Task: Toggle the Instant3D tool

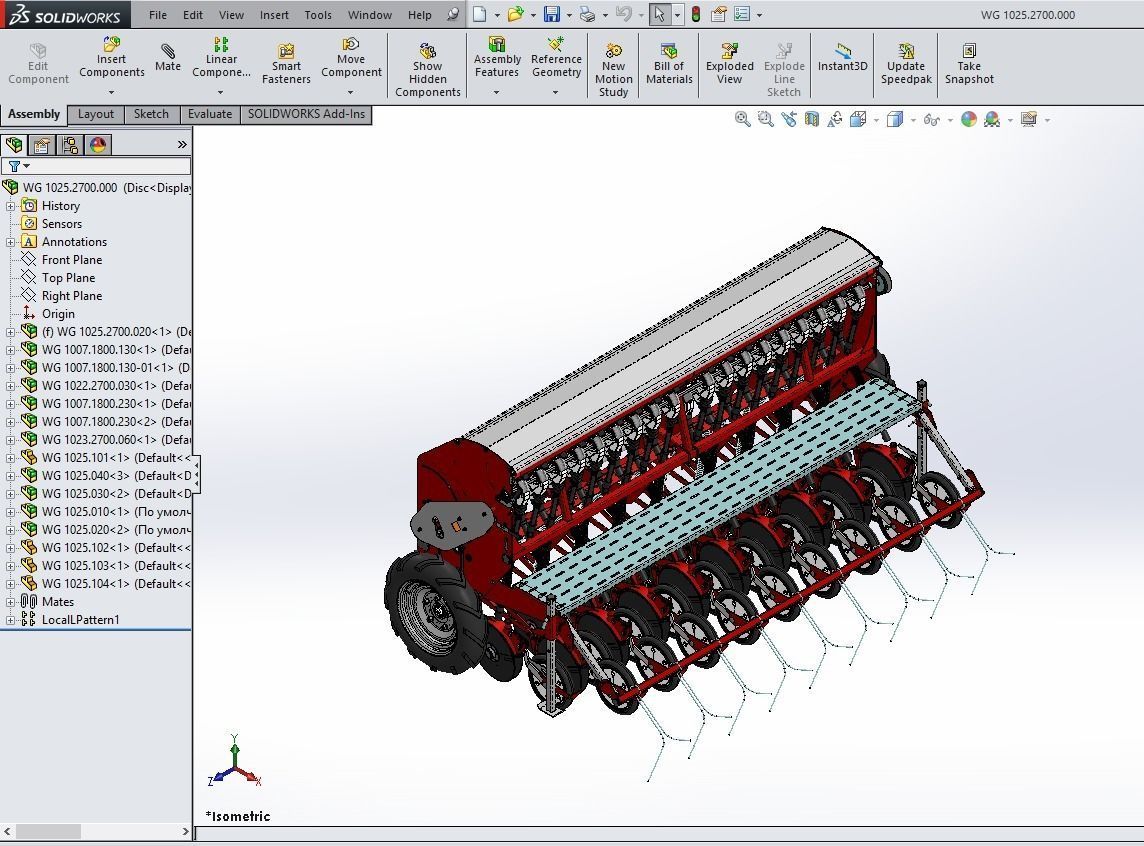Action: (x=843, y=57)
